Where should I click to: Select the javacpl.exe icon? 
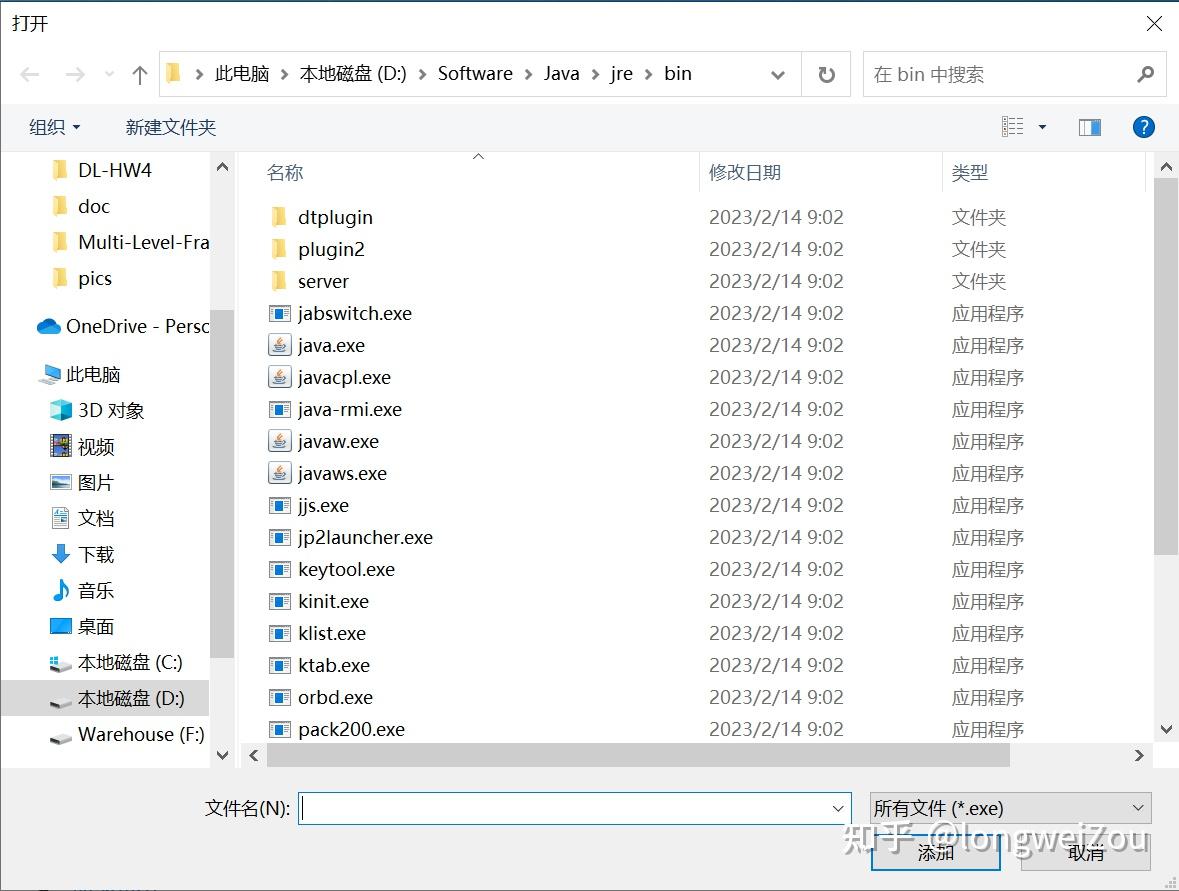click(x=280, y=377)
